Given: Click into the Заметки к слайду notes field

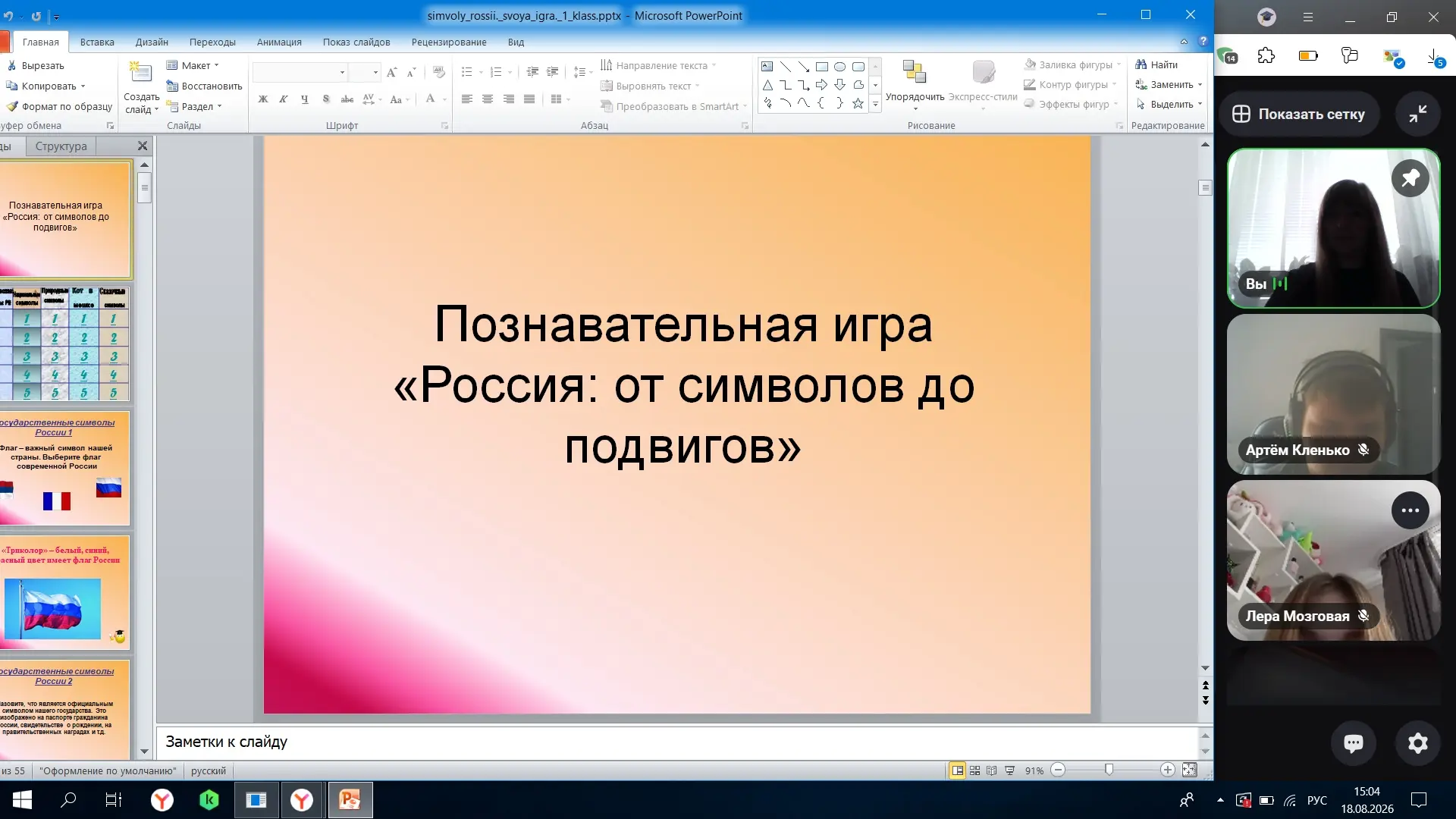Looking at the screenshot, I should pyautogui.click(x=677, y=742).
